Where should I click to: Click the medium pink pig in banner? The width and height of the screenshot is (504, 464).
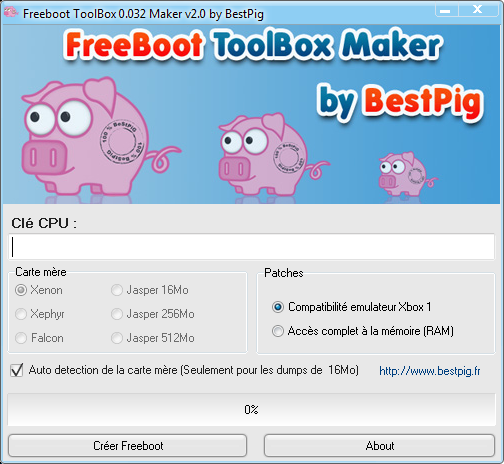point(273,154)
